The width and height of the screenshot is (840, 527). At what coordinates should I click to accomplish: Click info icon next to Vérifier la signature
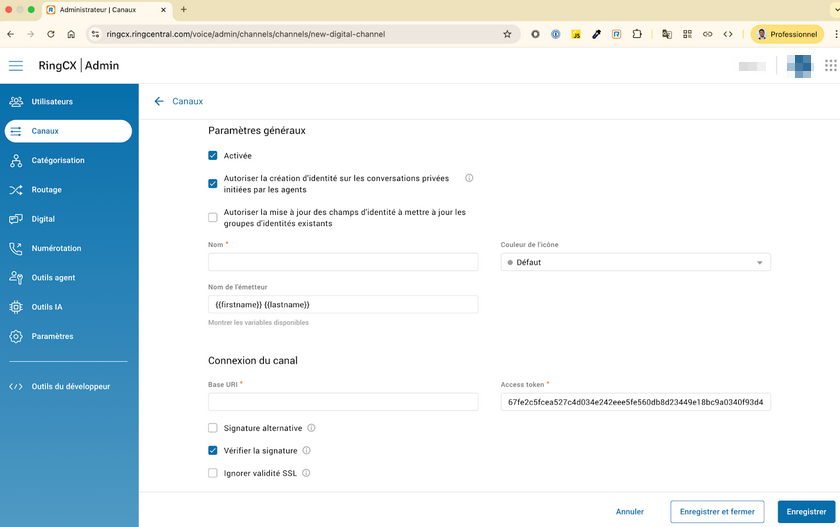click(307, 451)
